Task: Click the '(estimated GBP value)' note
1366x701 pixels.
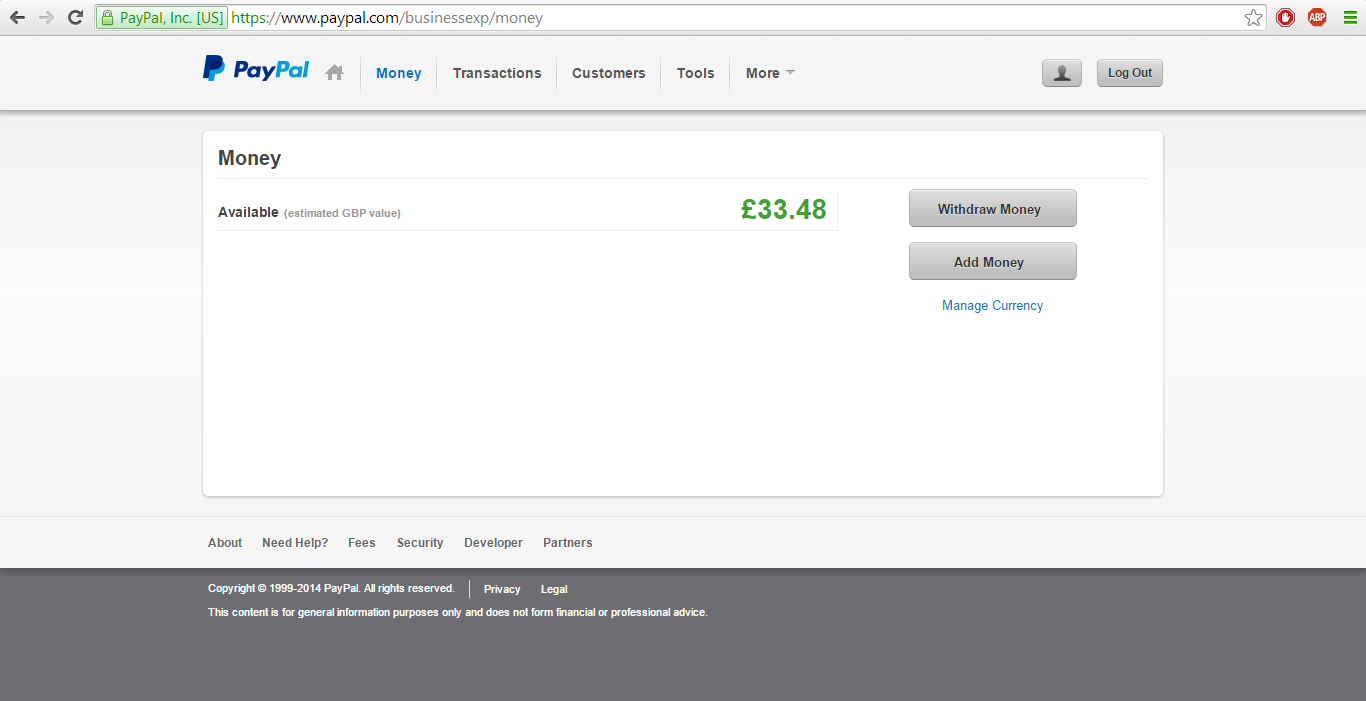Action: (x=342, y=213)
